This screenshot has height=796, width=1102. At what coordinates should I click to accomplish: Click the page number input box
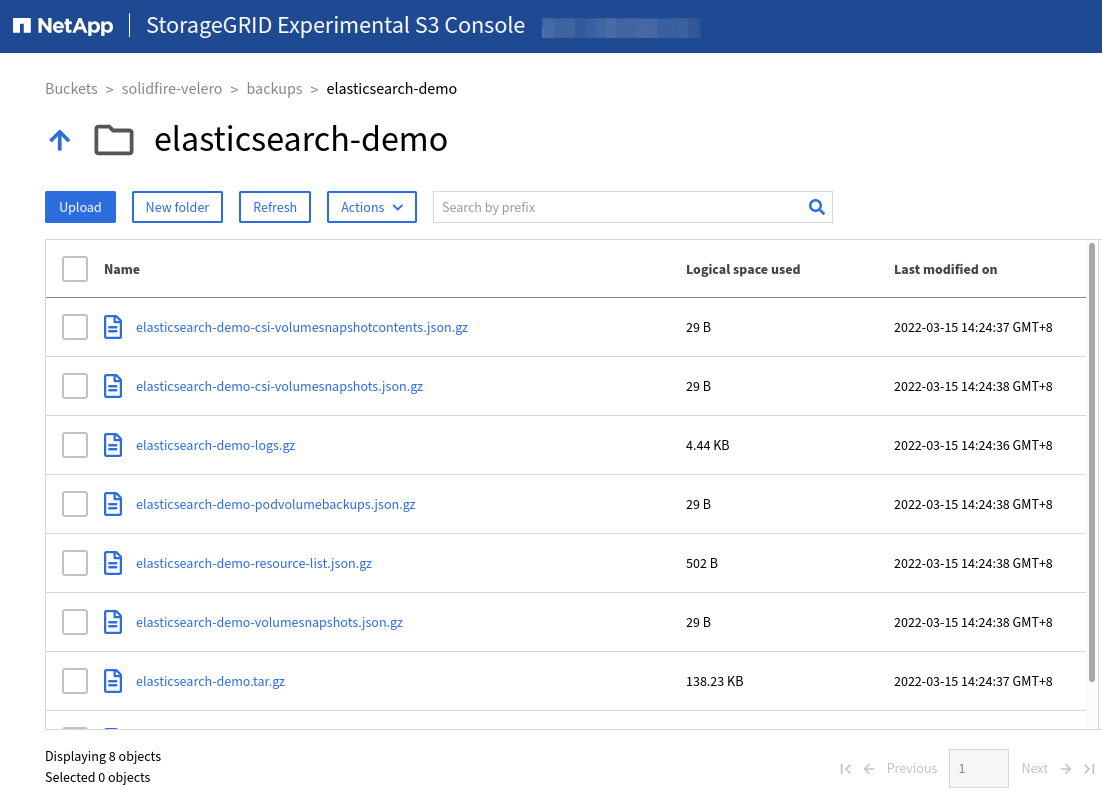click(978, 769)
